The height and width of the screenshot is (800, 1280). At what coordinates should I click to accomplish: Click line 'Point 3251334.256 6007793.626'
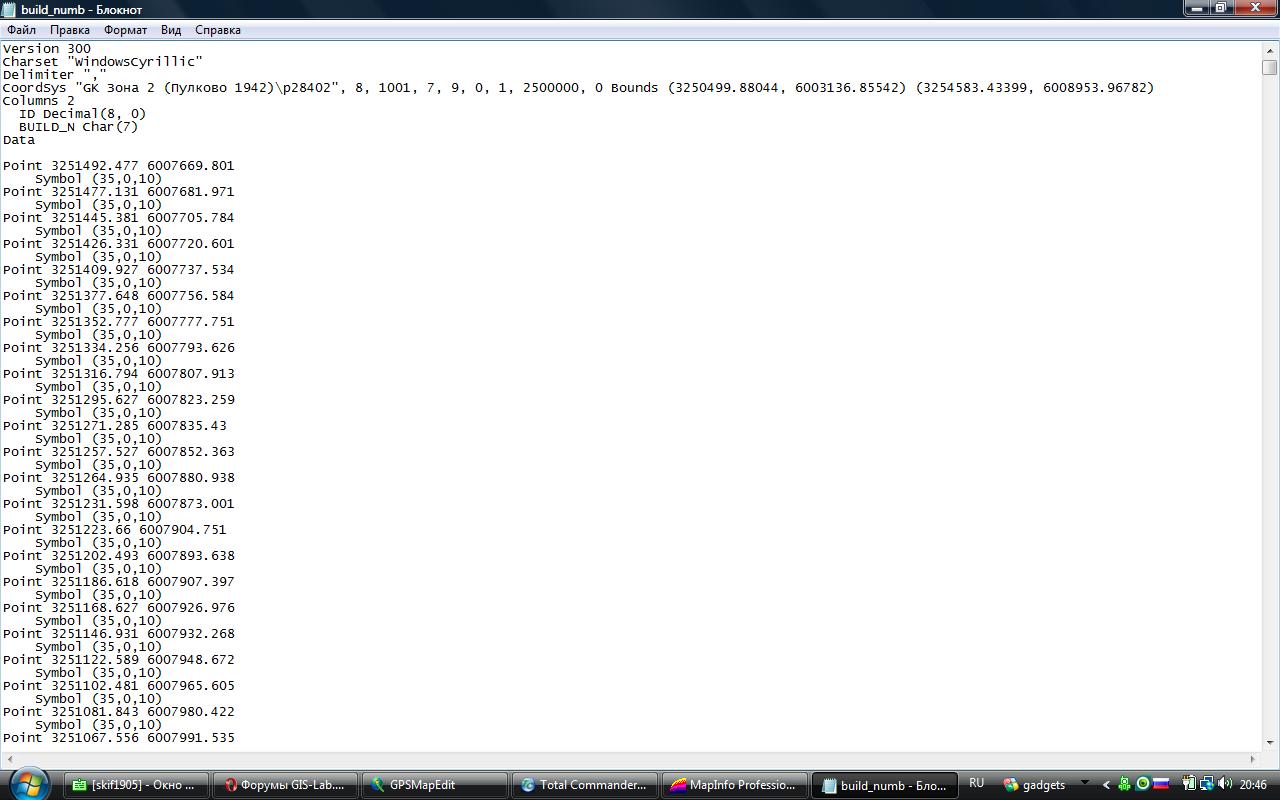click(x=119, y=347)
